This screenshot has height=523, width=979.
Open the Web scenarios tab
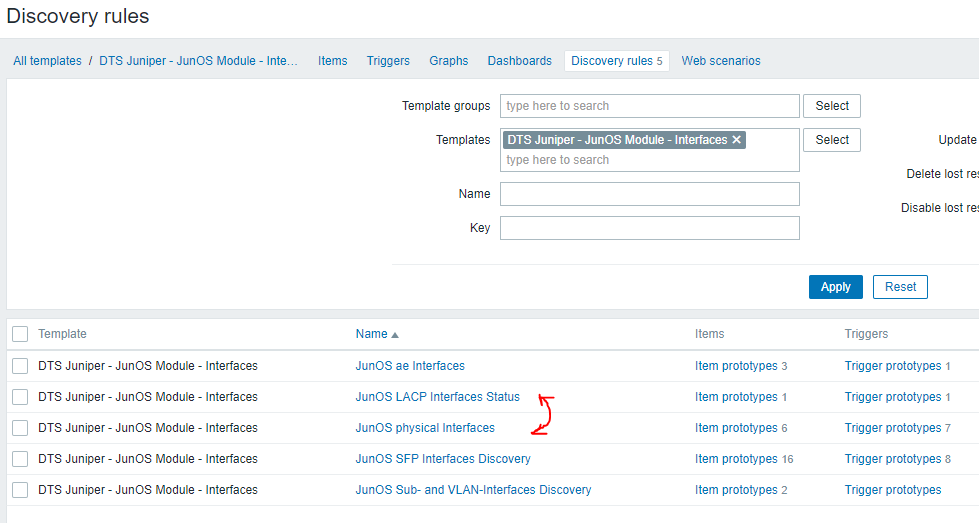[x=721, y=61]
